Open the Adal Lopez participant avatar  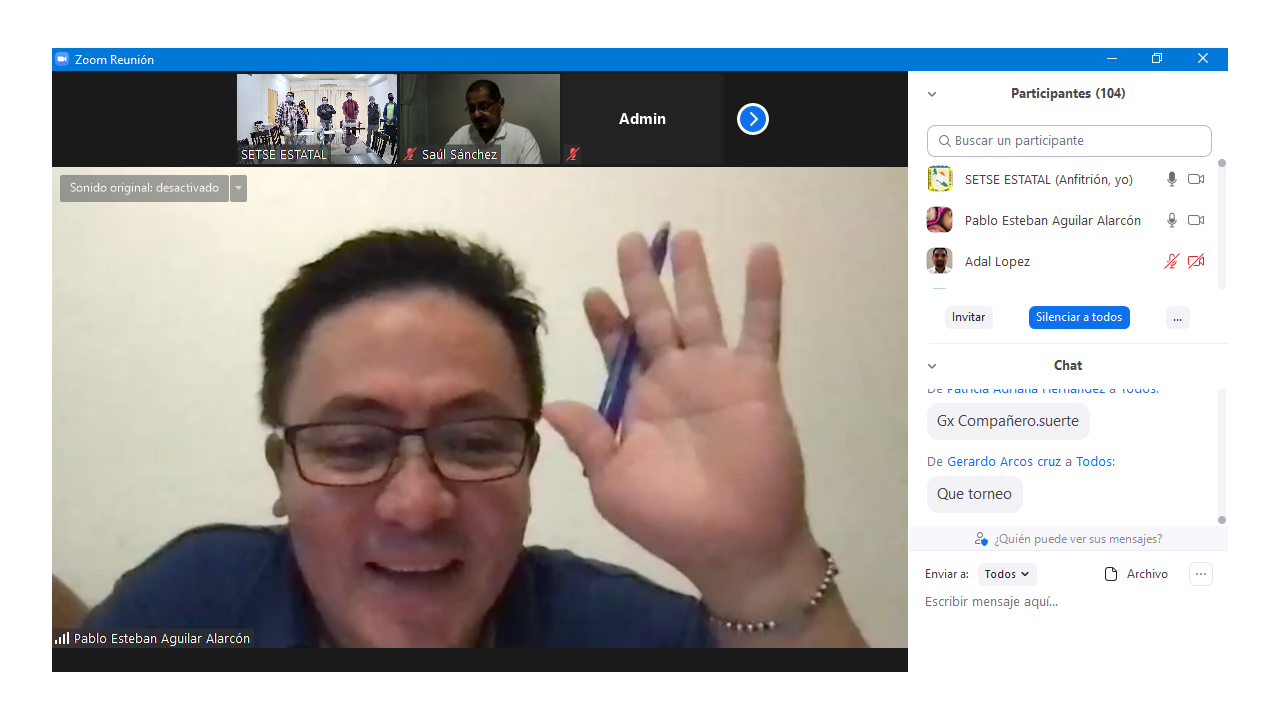[939, 261]
